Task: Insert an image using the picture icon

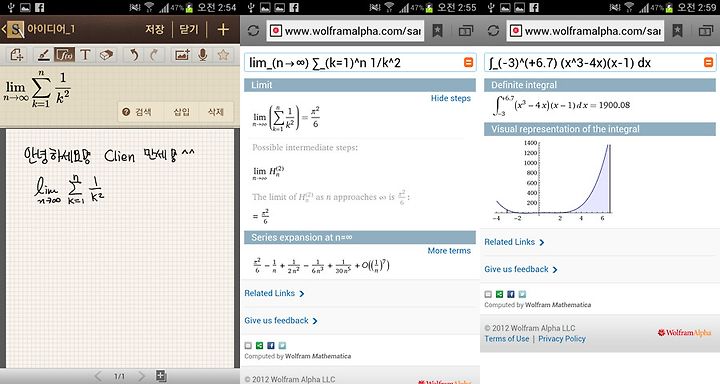Action: click(x=182, y=55)
